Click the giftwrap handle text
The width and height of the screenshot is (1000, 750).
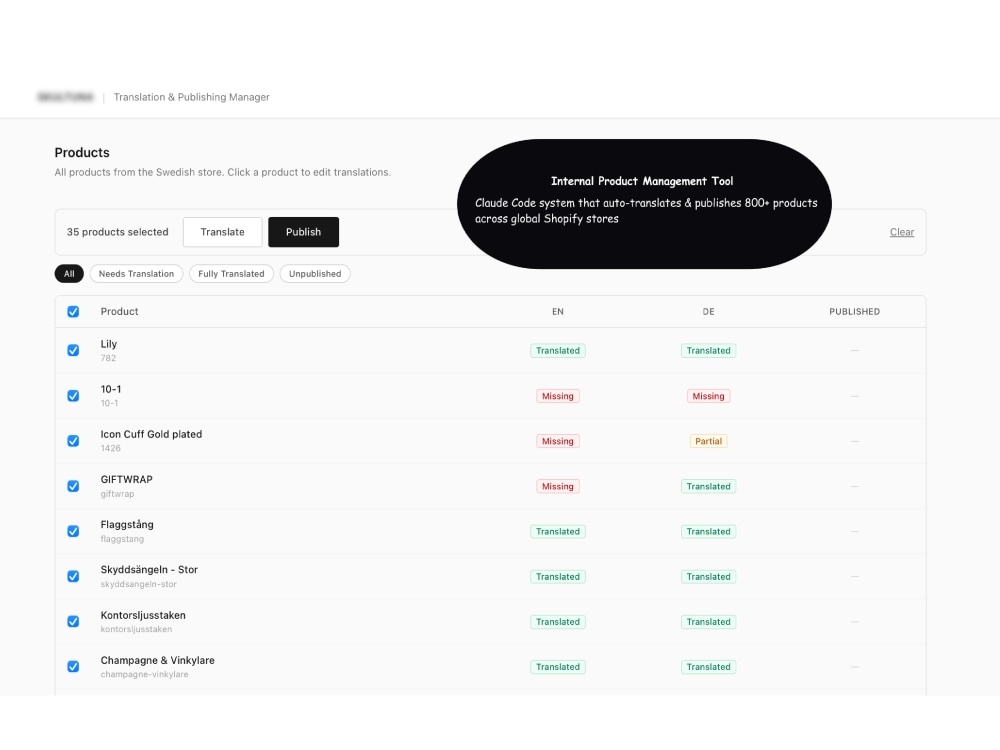pos(117,494)
